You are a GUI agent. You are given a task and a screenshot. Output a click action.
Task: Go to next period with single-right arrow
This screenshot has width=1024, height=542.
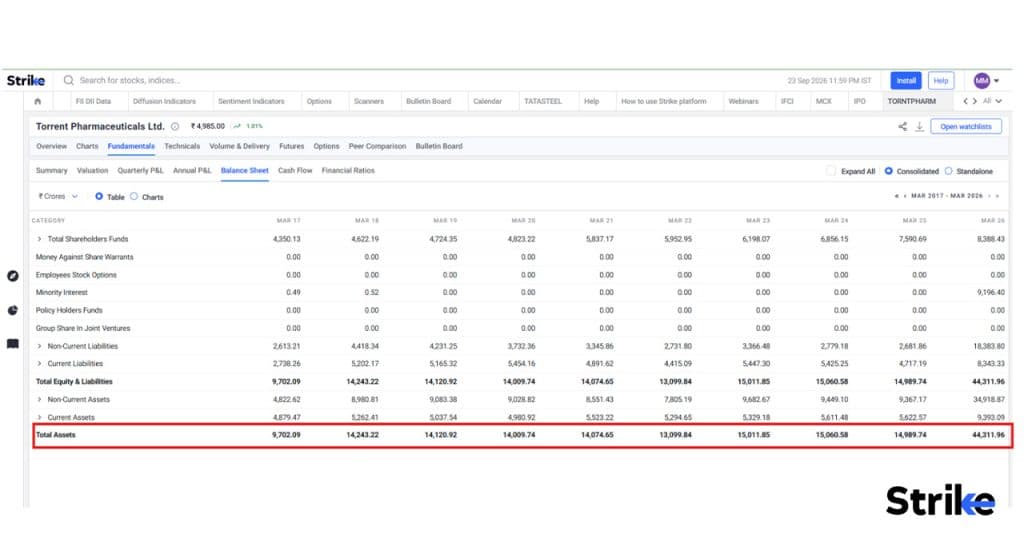989,196
